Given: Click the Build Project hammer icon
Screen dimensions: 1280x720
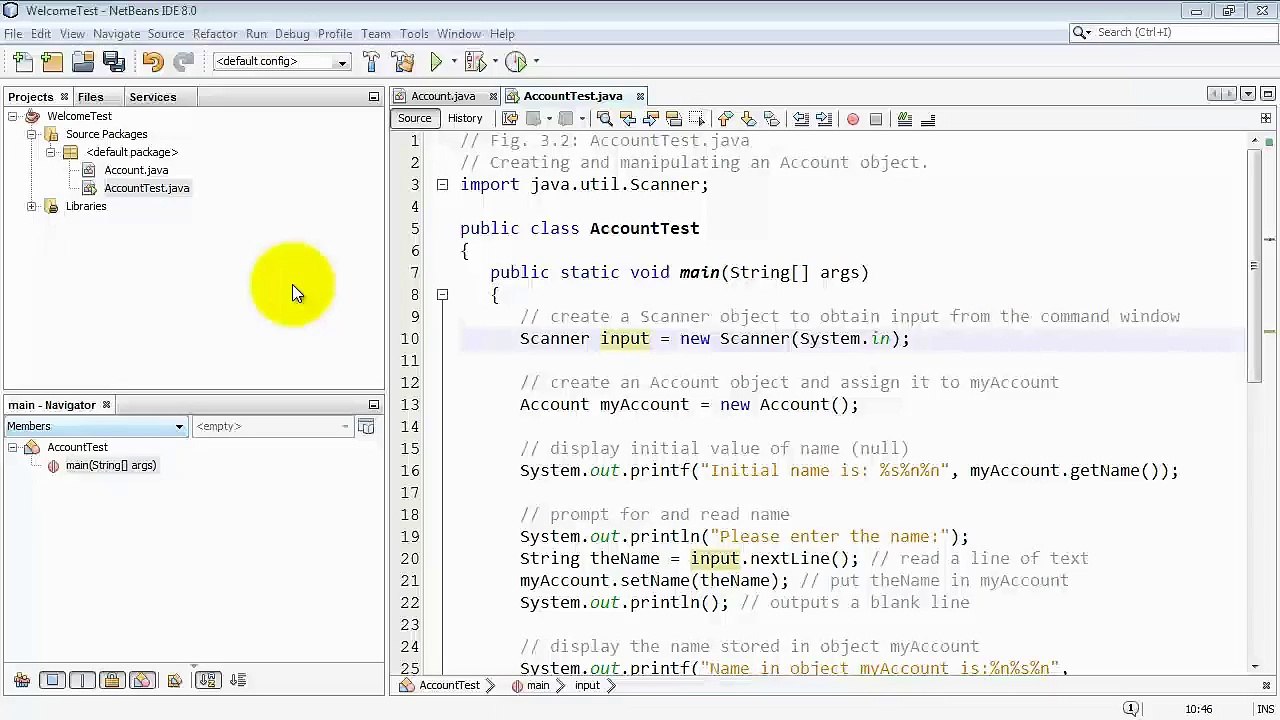Looking at the screenshot, I should (x=371, y=62).
